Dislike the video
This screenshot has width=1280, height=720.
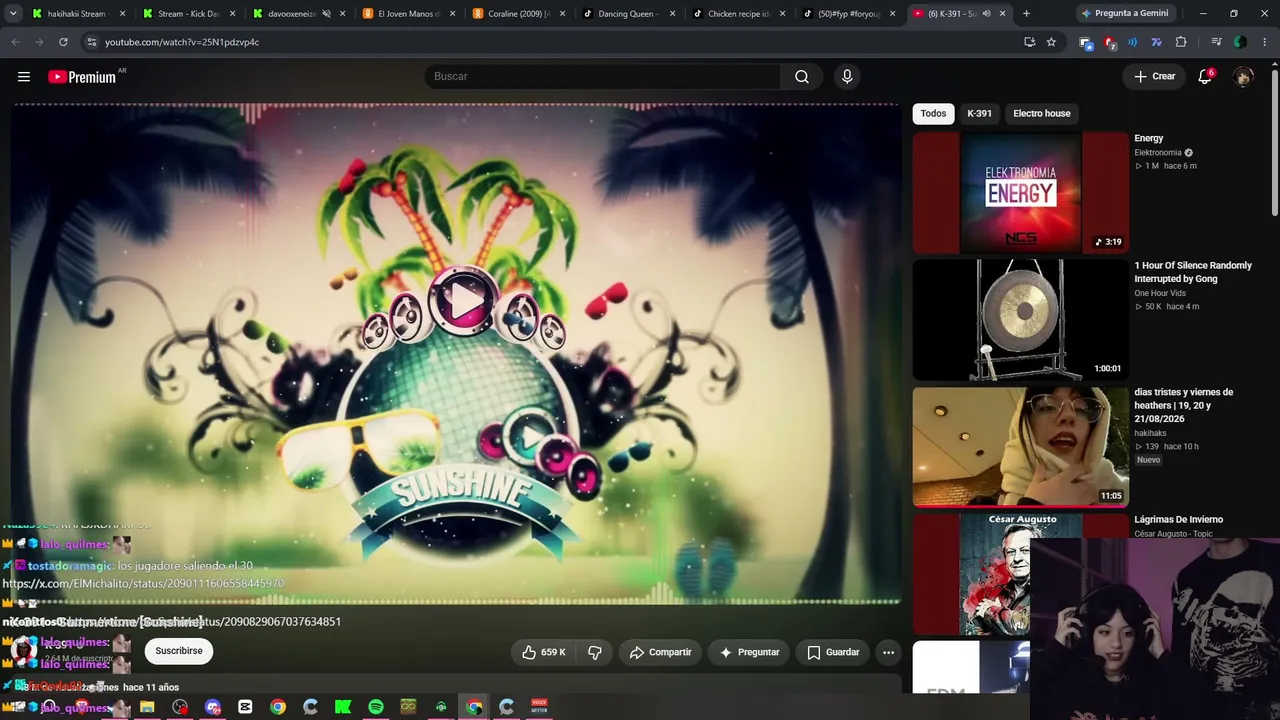(x=594, y=652)
